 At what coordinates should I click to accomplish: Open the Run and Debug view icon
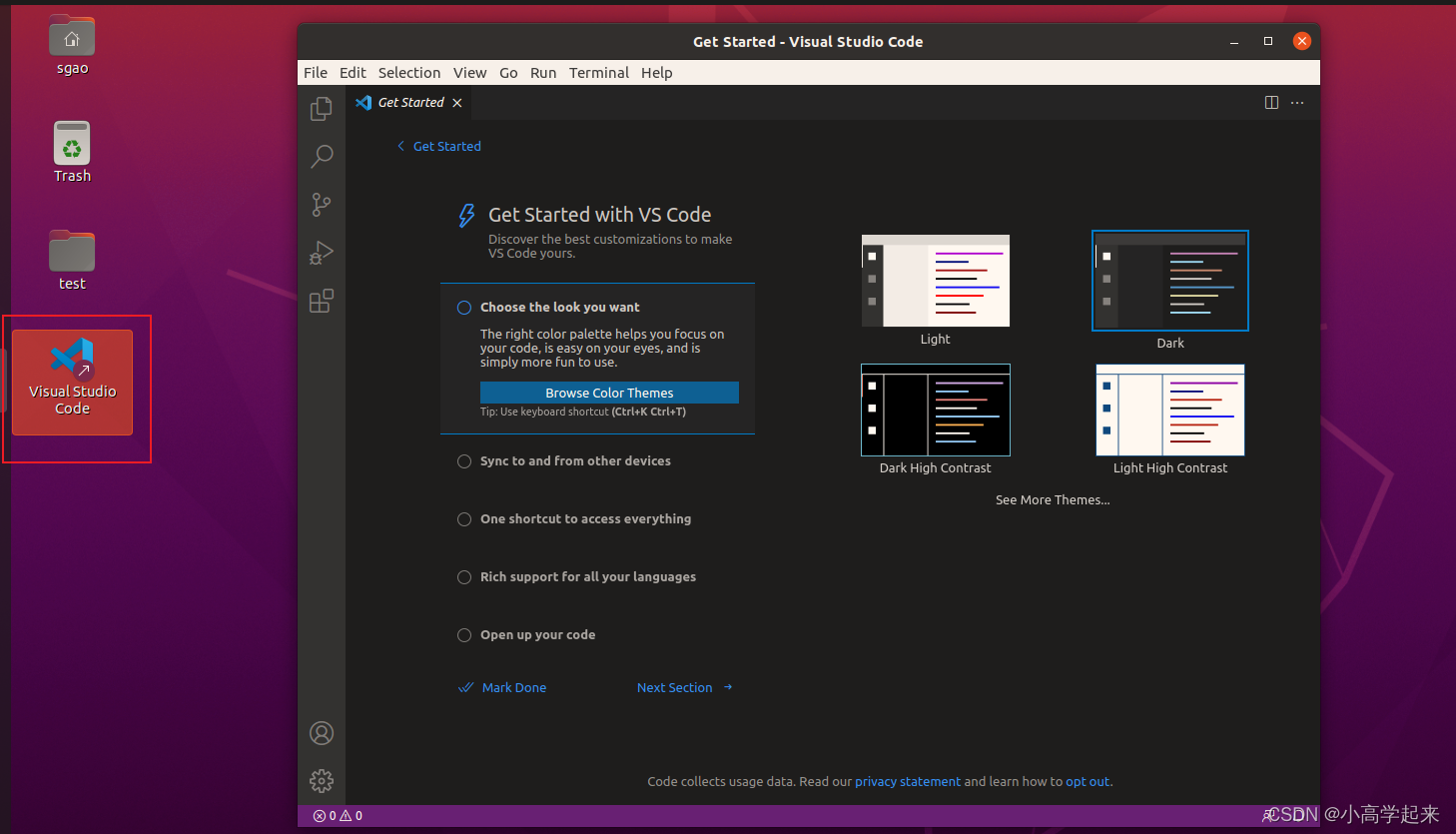coord(322,253)
